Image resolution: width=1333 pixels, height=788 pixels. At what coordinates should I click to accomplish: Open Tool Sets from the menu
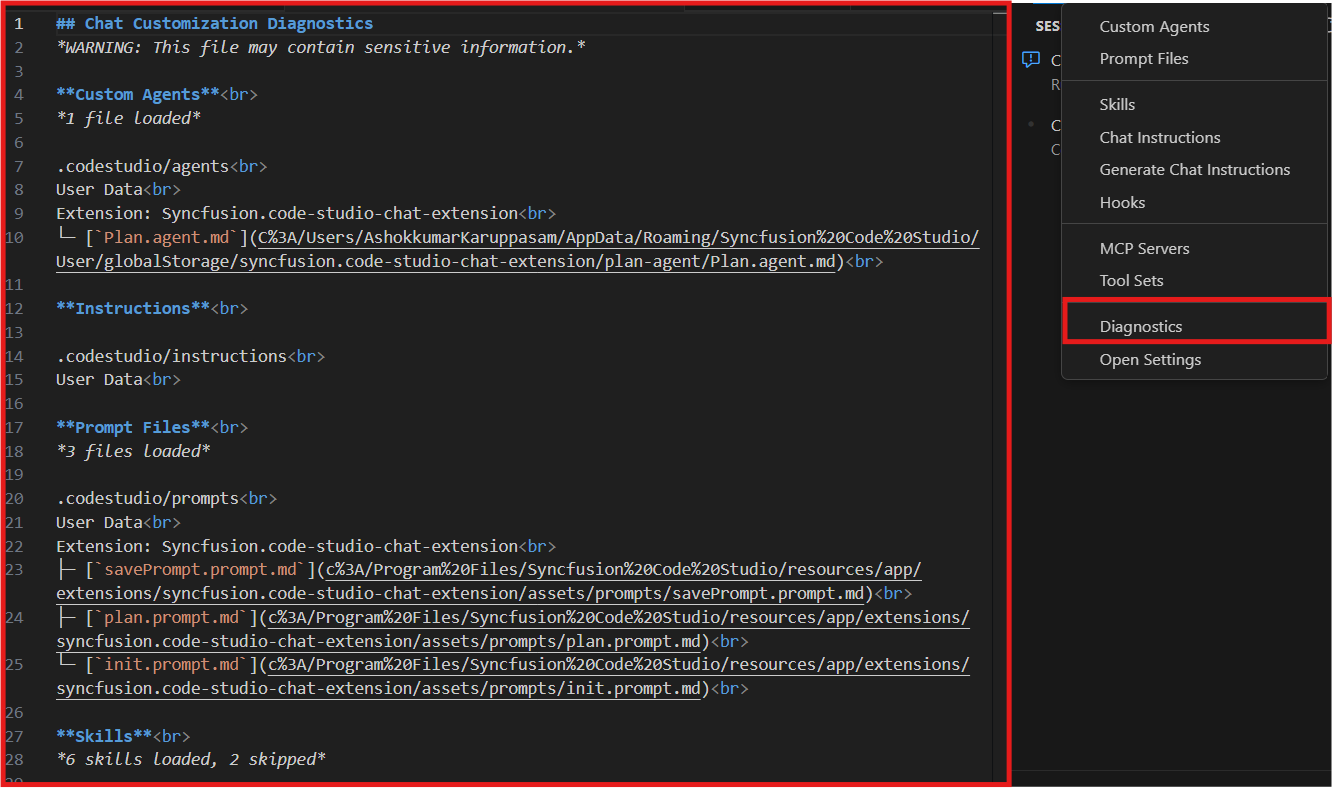1131,281
